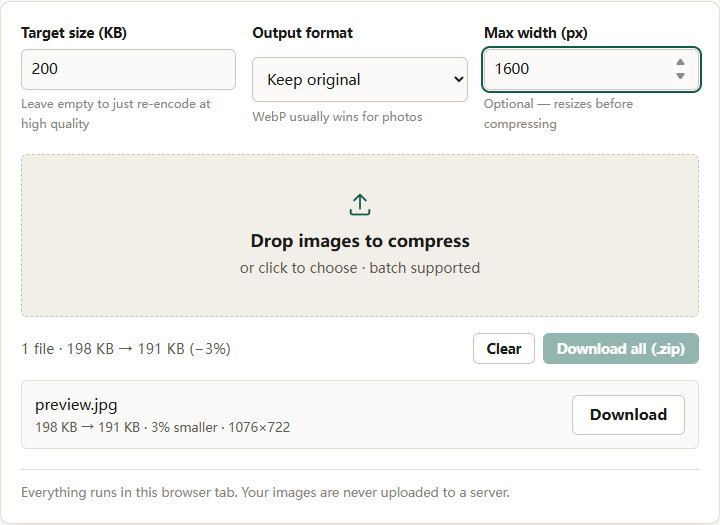
Task: Click Download all (.zip) button
Action: 621,349
